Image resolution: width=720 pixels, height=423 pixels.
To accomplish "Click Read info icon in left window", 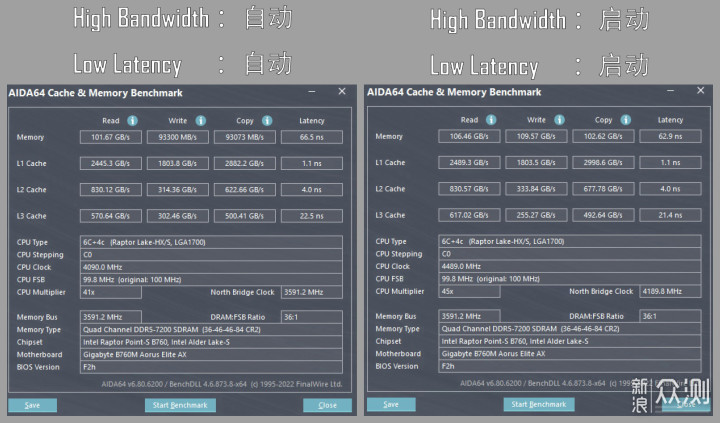I will (132, 121).
